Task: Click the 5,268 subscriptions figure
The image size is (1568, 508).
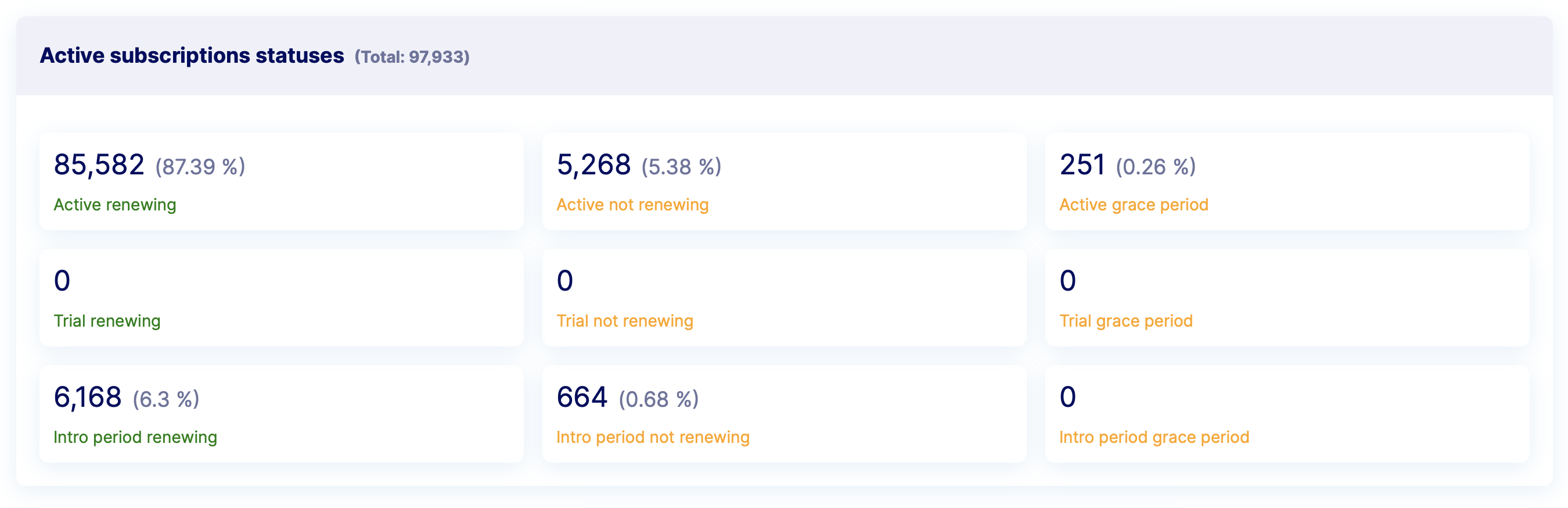Action: tap(594, 165)
